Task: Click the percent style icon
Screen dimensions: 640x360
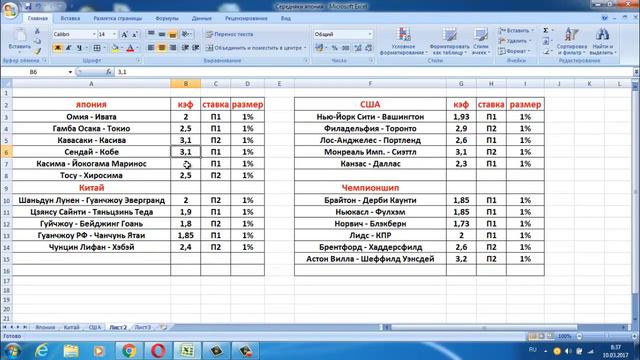Action: 335,48
